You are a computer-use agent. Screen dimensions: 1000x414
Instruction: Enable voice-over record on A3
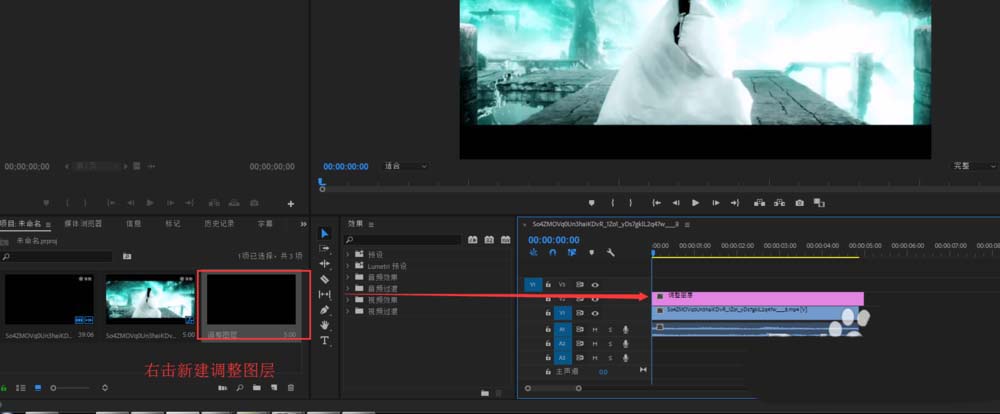coord(626,357)
